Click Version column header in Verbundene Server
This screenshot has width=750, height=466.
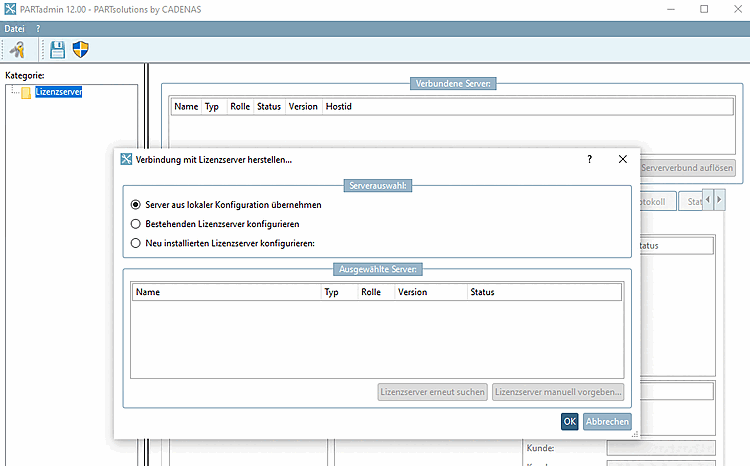(x=303, y=107)
